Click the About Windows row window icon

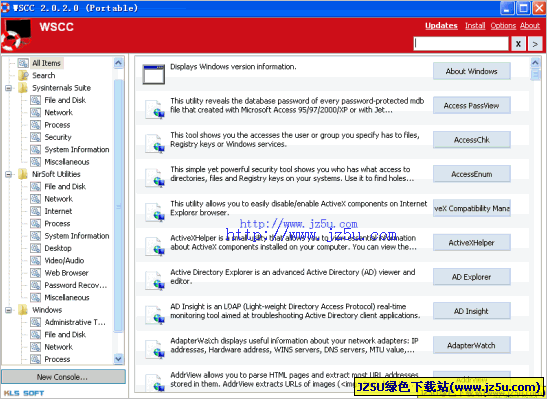[x=153, y=74]
